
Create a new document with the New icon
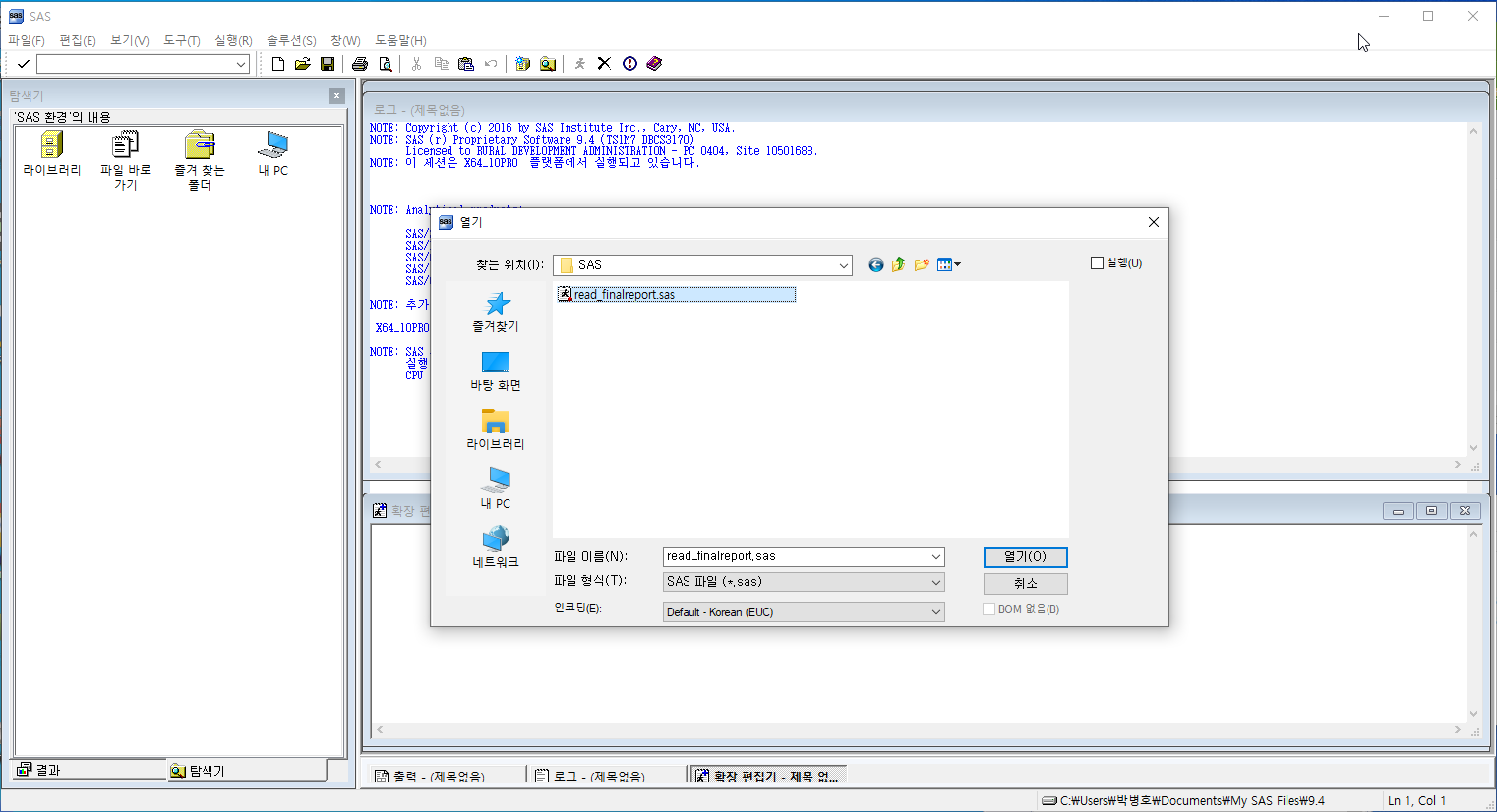point(278,64)
